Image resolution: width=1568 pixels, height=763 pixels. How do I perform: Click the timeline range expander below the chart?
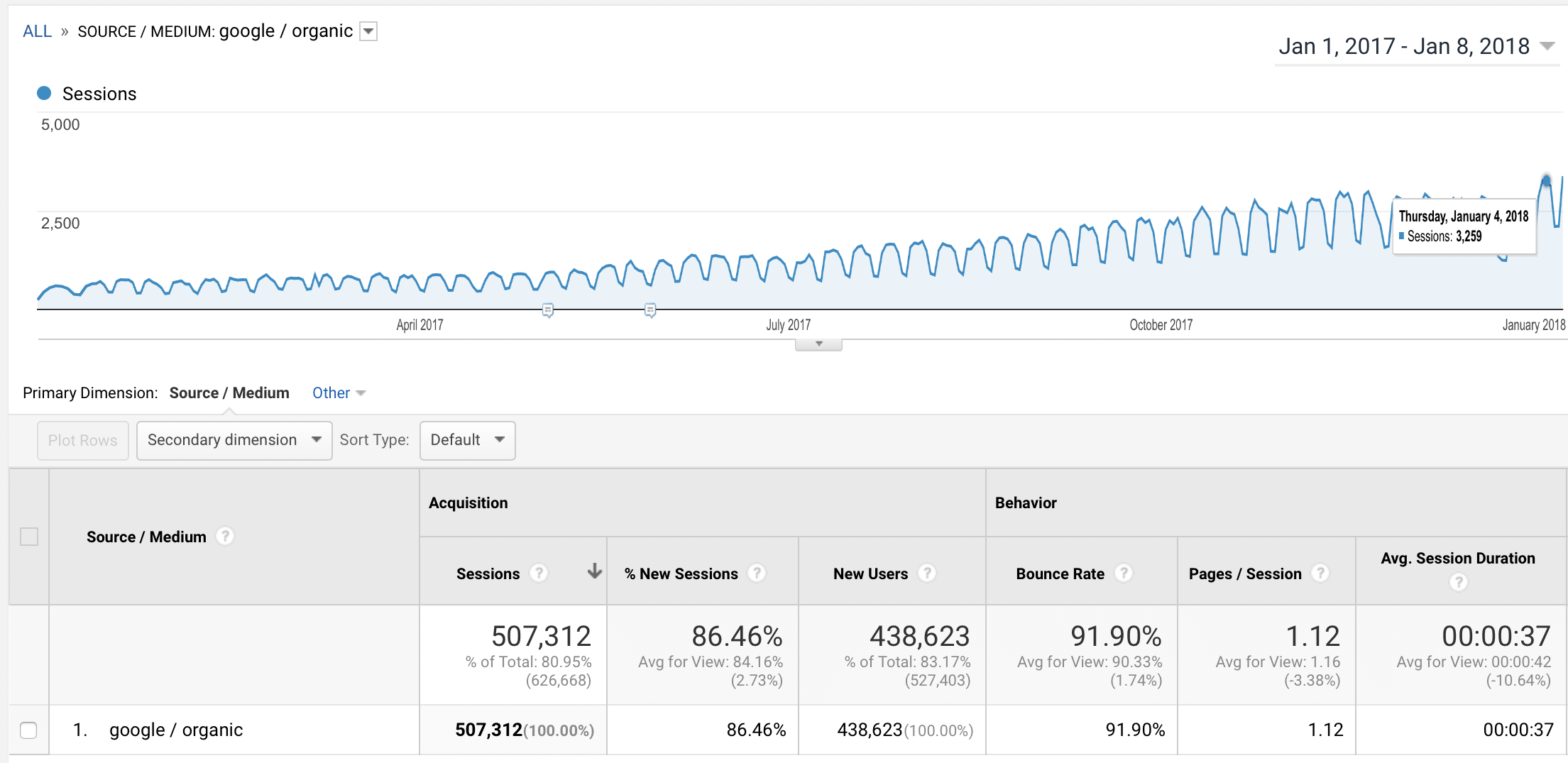point(818,344)
